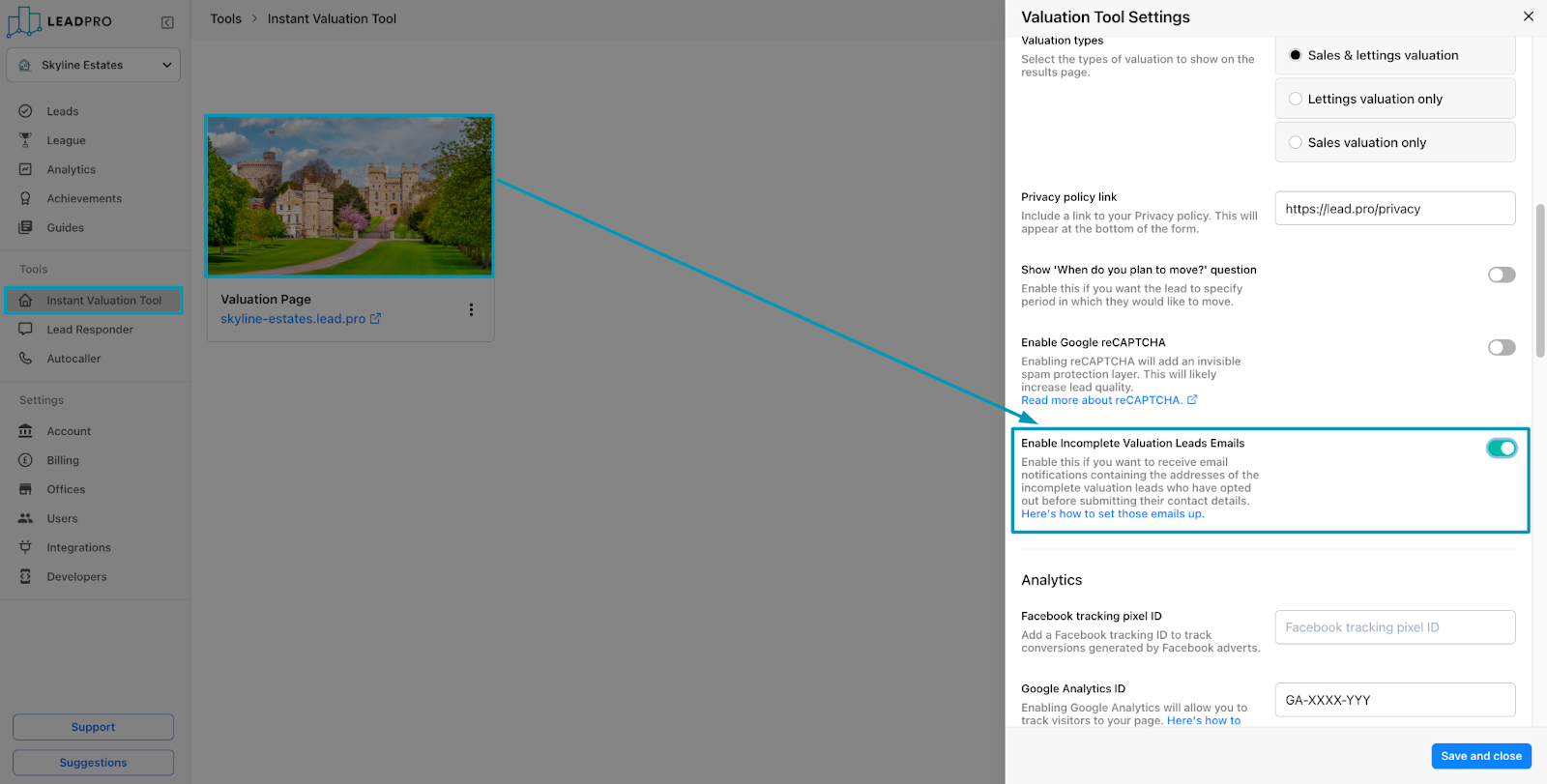Collapse the sidebar with the panel icon
This screenshot has height=784, width=1547.
(167, 22)
